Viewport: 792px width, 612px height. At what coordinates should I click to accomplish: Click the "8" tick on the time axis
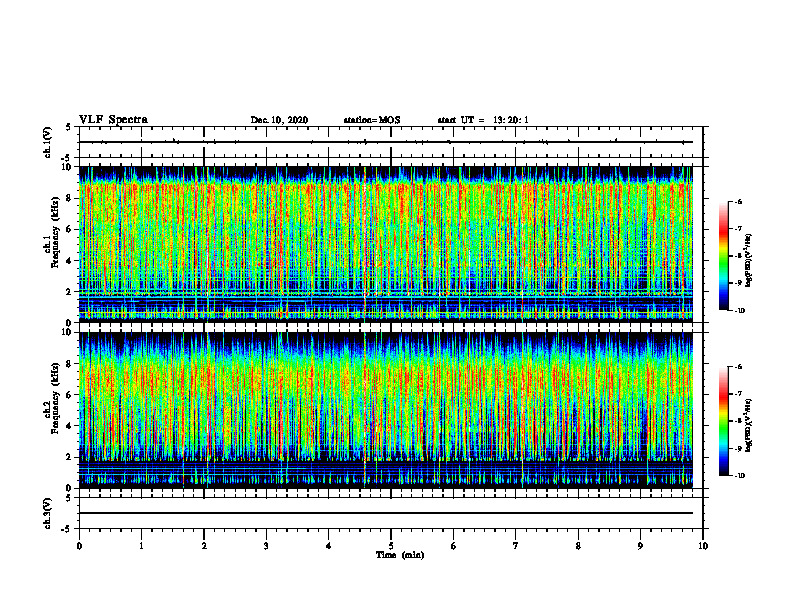[578, 546]
